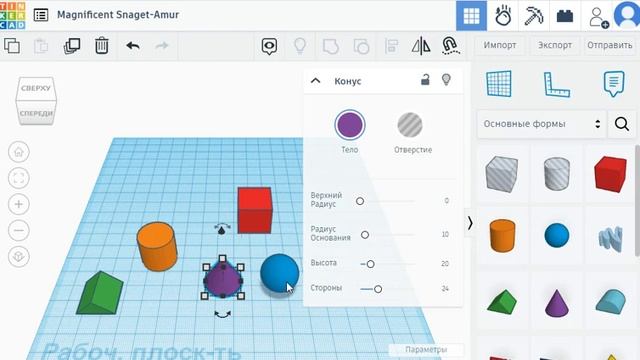Viewport: 640px width, 360px height.
Task: Adjust the Радиус Основания slider
Action: click(365, 235)
